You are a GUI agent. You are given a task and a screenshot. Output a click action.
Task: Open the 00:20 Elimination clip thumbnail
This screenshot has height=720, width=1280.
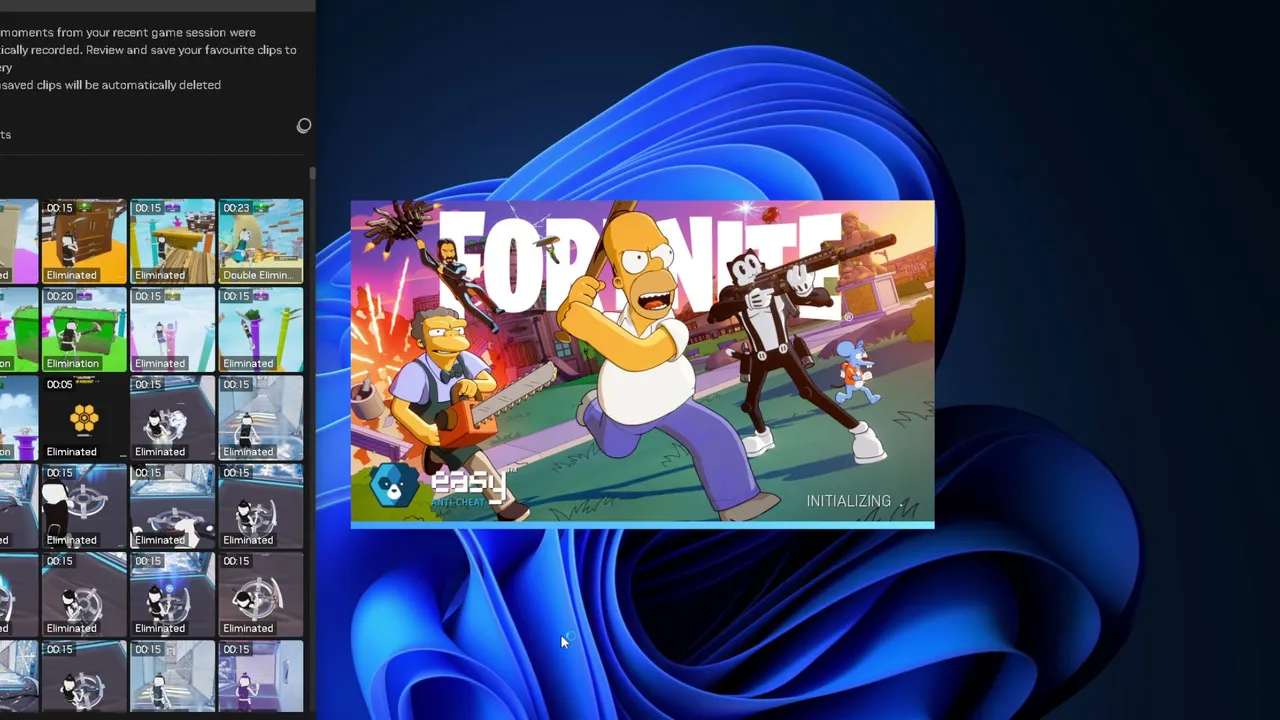coord(85,330)
